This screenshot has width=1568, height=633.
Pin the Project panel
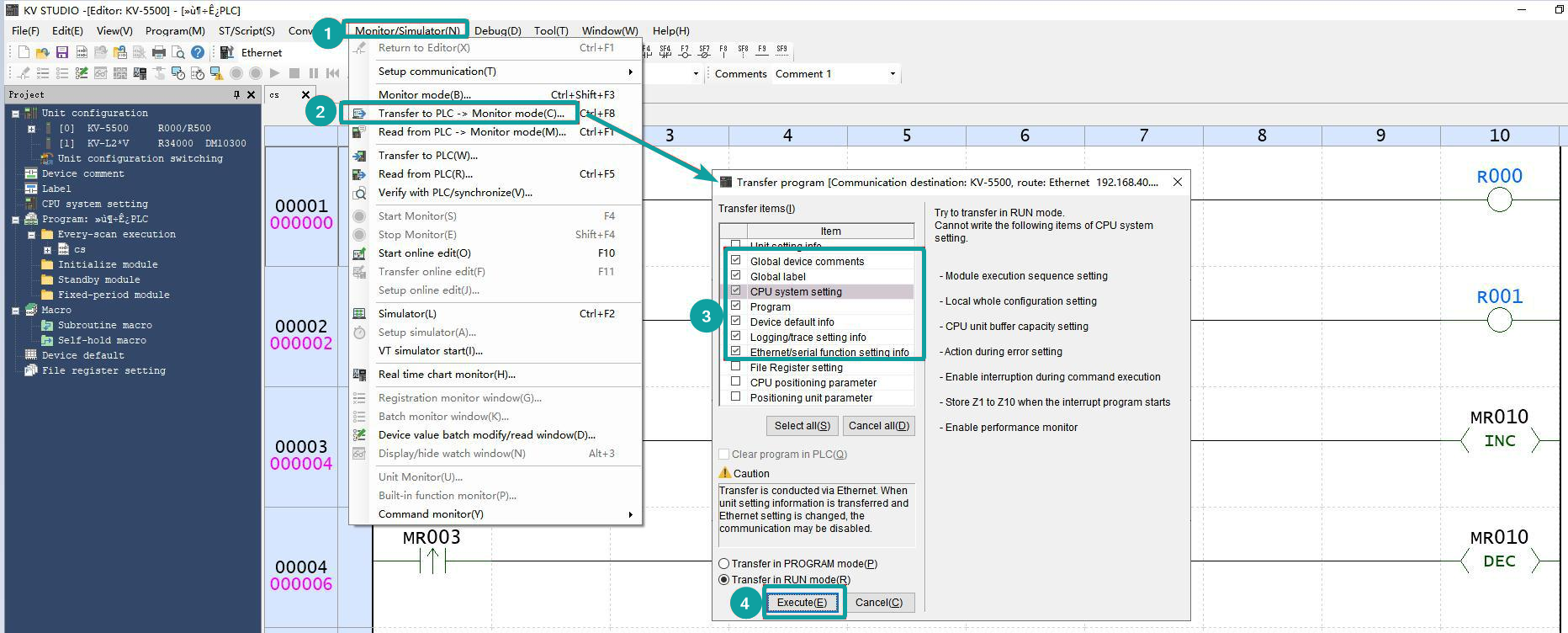236,95
